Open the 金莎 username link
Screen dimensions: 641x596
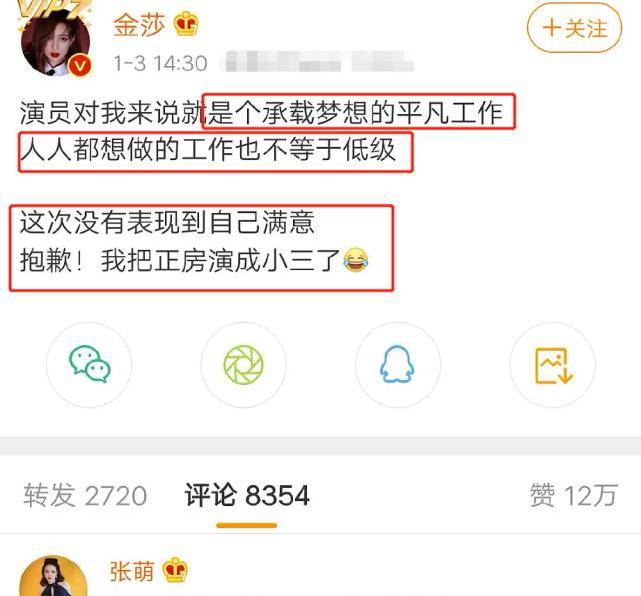click(x=139, y=25)
